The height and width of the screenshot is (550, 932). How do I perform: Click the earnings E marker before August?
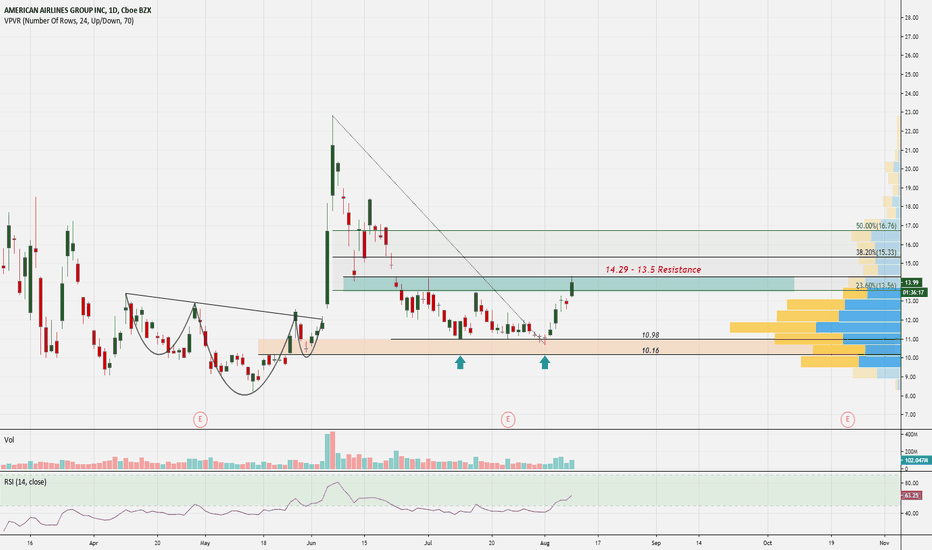tap(507, 419)
